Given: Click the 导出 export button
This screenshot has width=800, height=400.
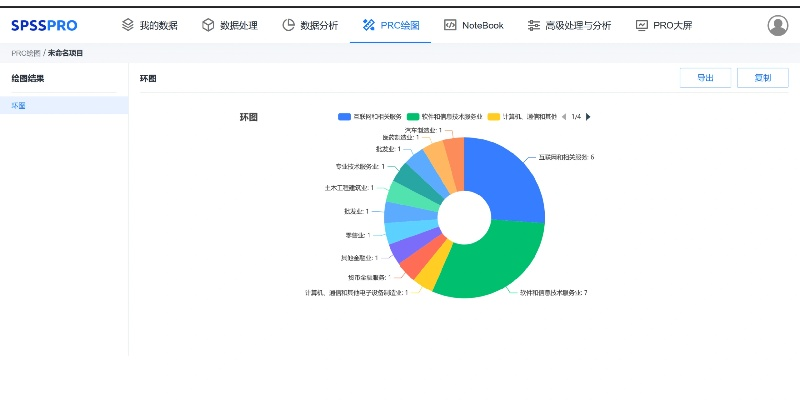Looking at the screenshot, I should [705, 78].
